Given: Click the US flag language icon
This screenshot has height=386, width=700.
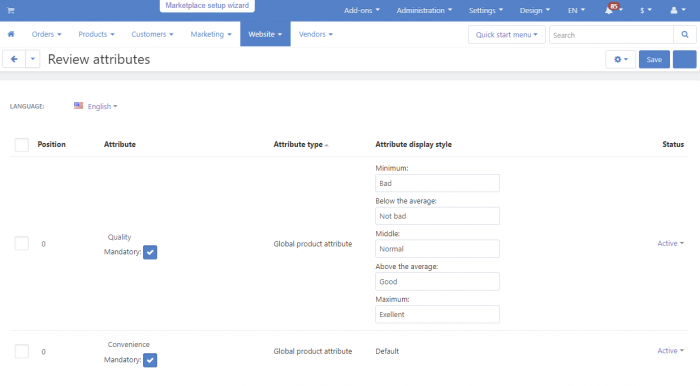Looking at the screenshot, I should click(79, 106).
